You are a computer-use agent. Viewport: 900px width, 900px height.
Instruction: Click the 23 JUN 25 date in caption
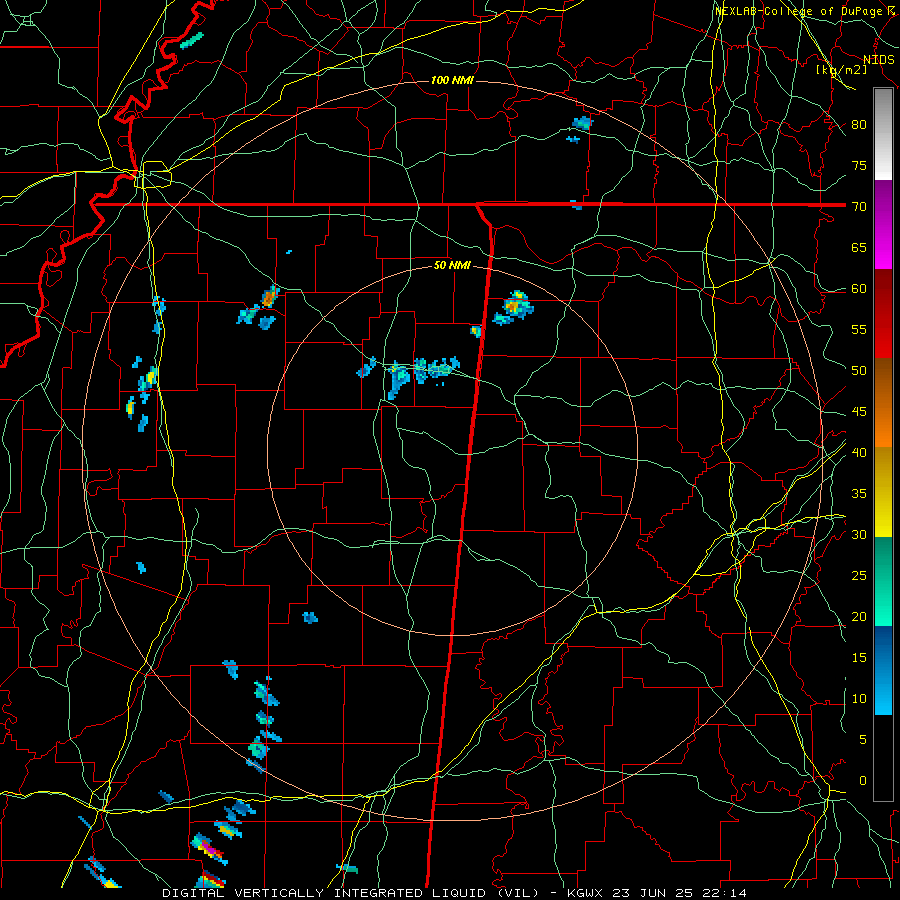(652, 893)
